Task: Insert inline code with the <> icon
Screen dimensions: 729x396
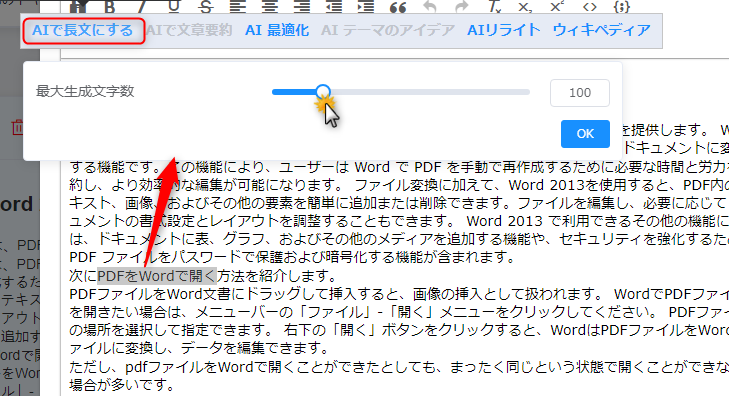Action: coord(590,7)
